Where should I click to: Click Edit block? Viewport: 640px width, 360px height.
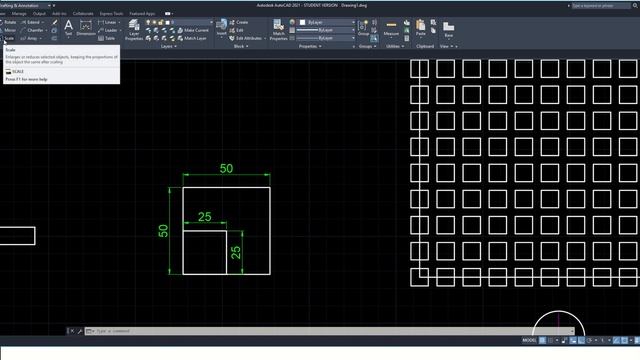(236, 30)
